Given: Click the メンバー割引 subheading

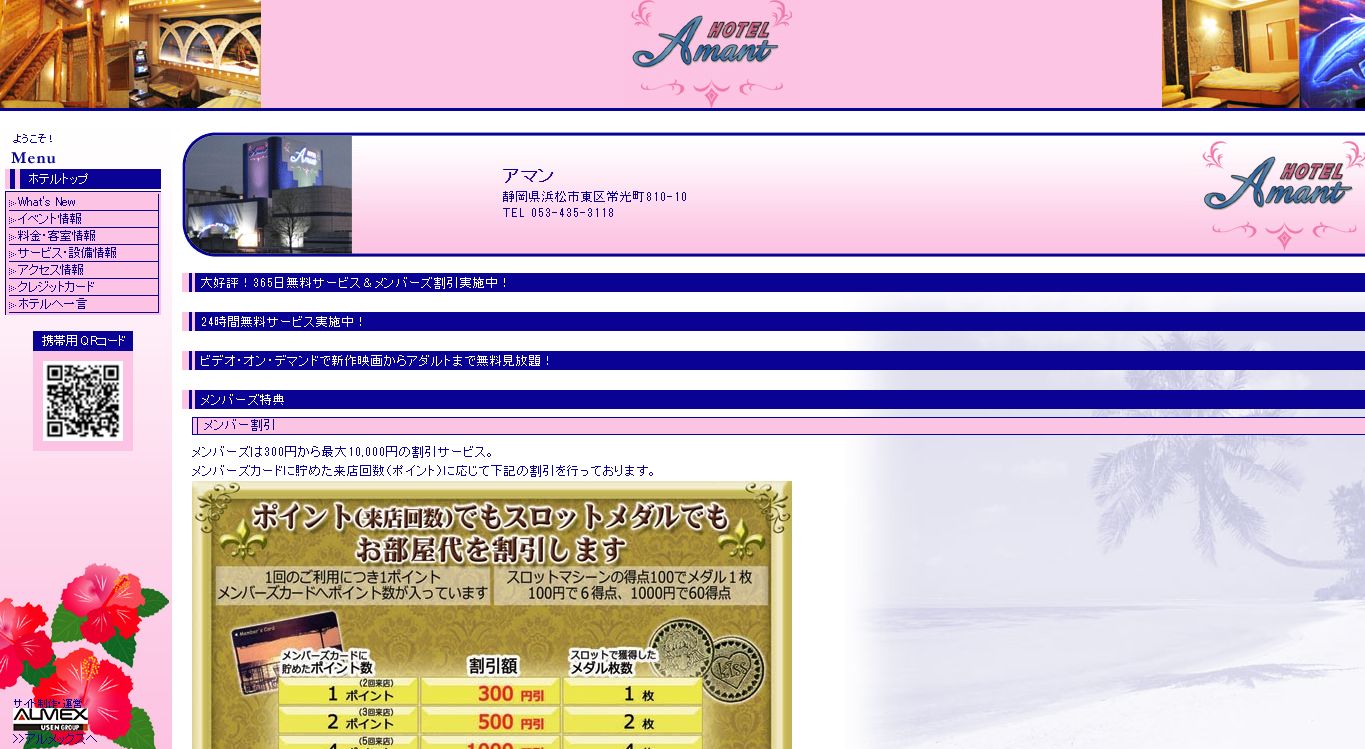Looking at the screenshot, I should coord(779,426).
